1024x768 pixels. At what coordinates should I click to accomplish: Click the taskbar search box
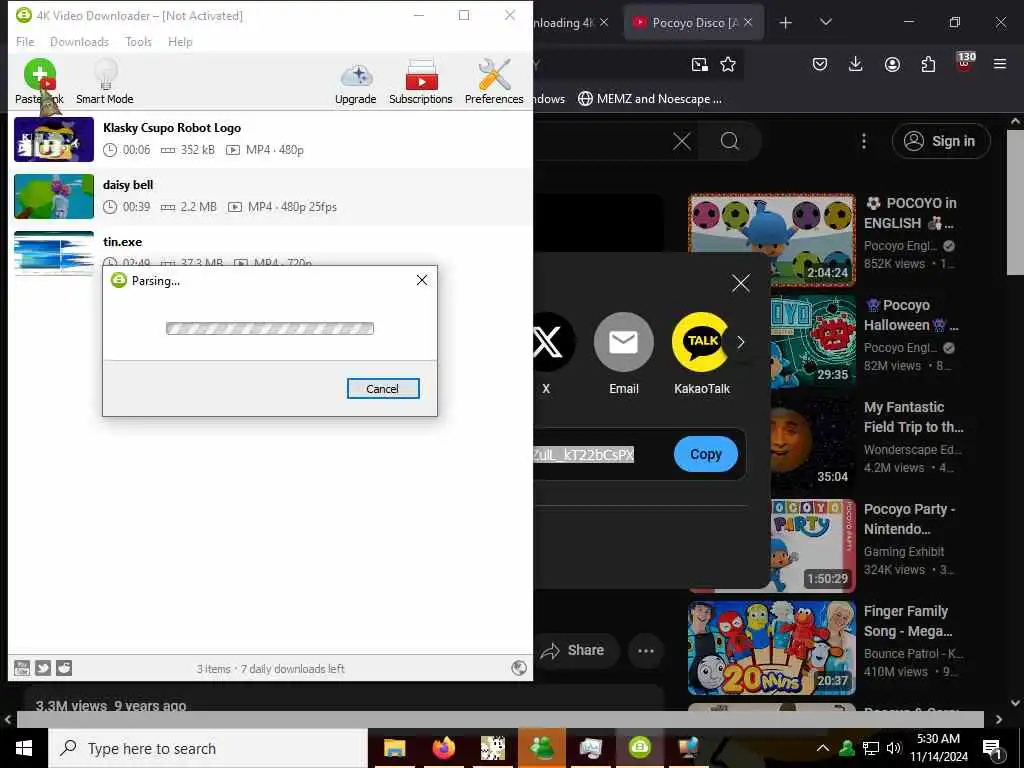tap(208, 748)
